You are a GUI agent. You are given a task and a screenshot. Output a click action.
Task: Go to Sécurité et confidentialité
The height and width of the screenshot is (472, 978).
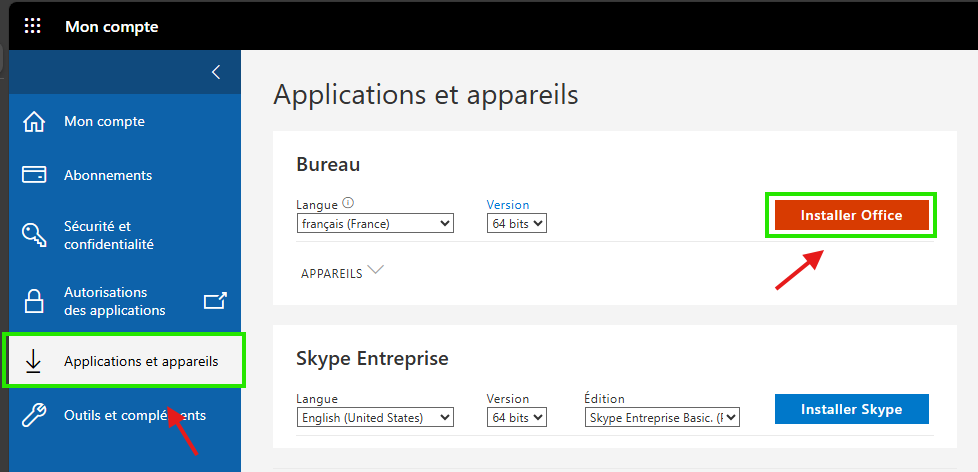click(125, 235)
